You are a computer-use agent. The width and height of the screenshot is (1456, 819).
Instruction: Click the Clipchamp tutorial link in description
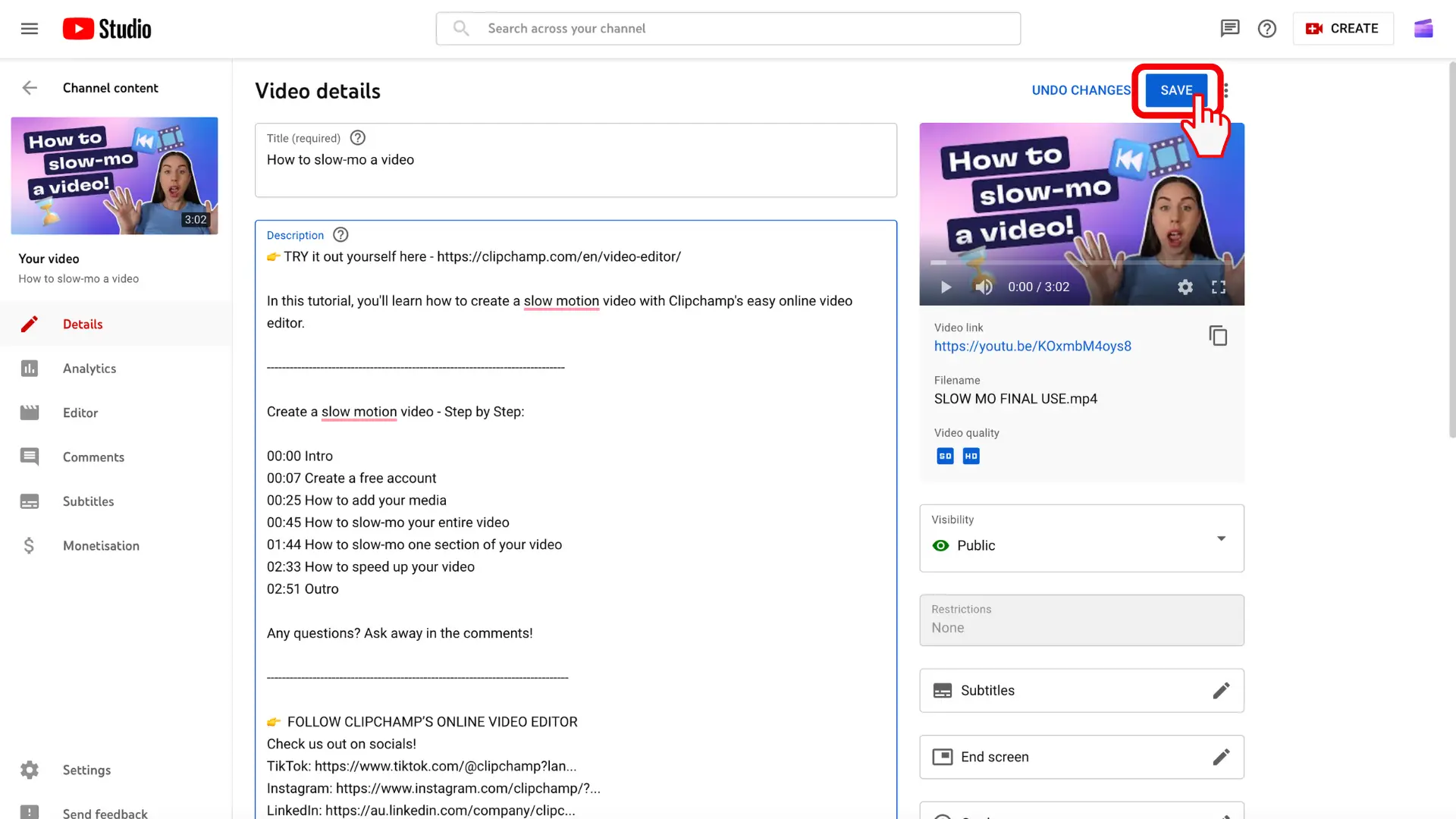point(559,256)
